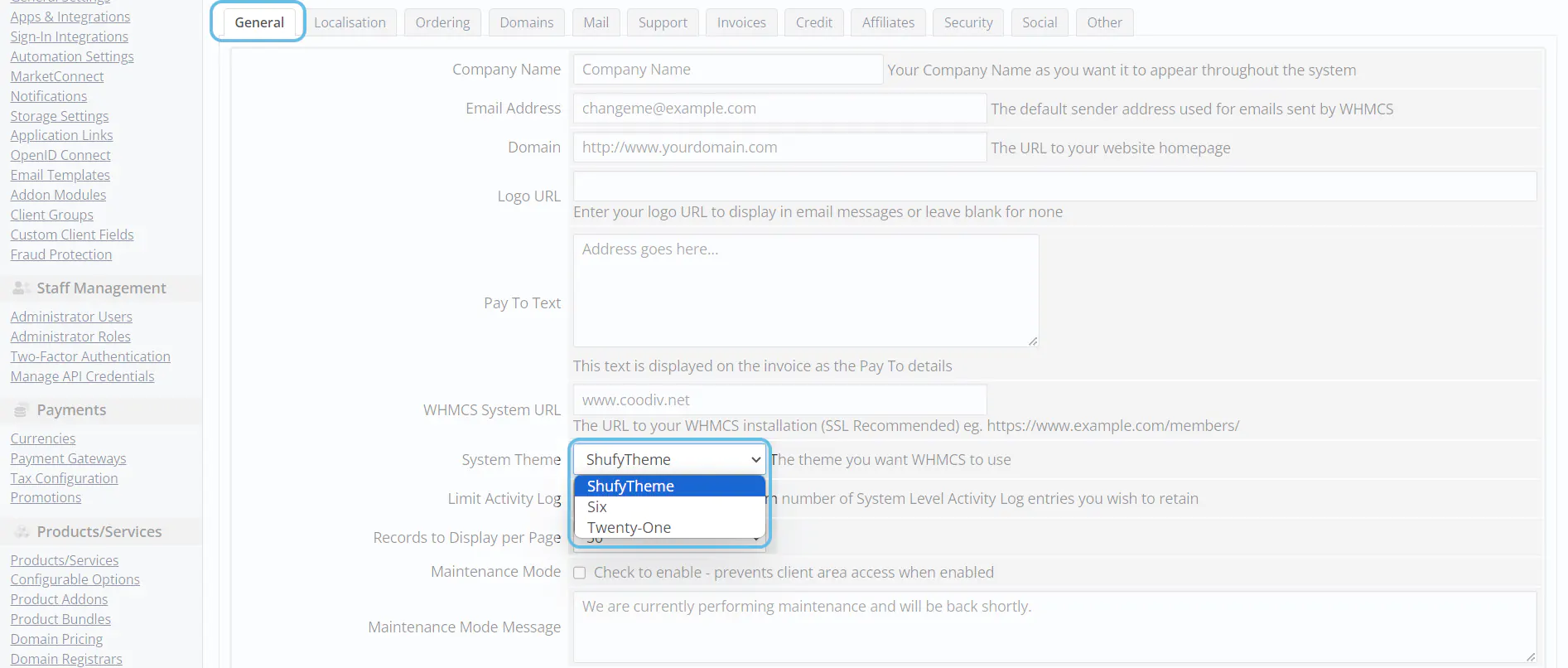
Task: Select Six from the theme list
Action: pyautogui.click(x=596, y=507)
